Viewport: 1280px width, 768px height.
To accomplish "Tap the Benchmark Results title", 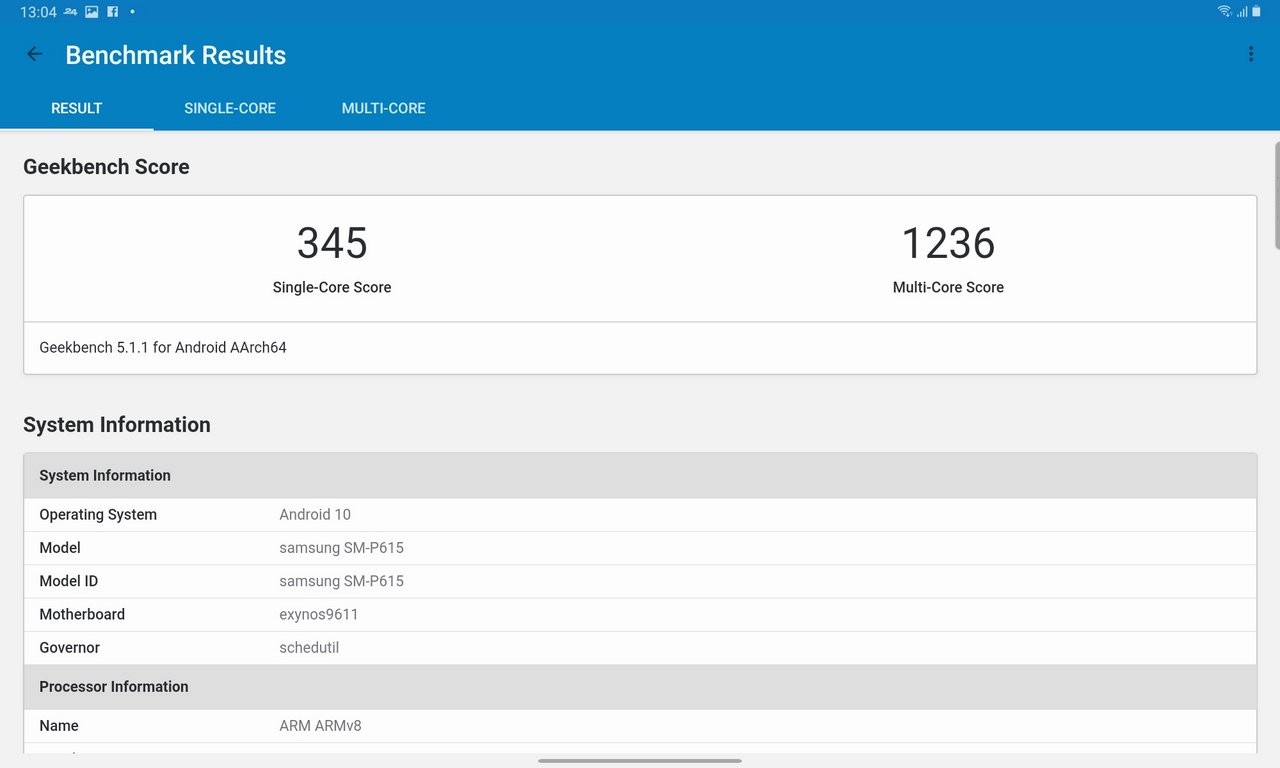I will pos(176,55).
